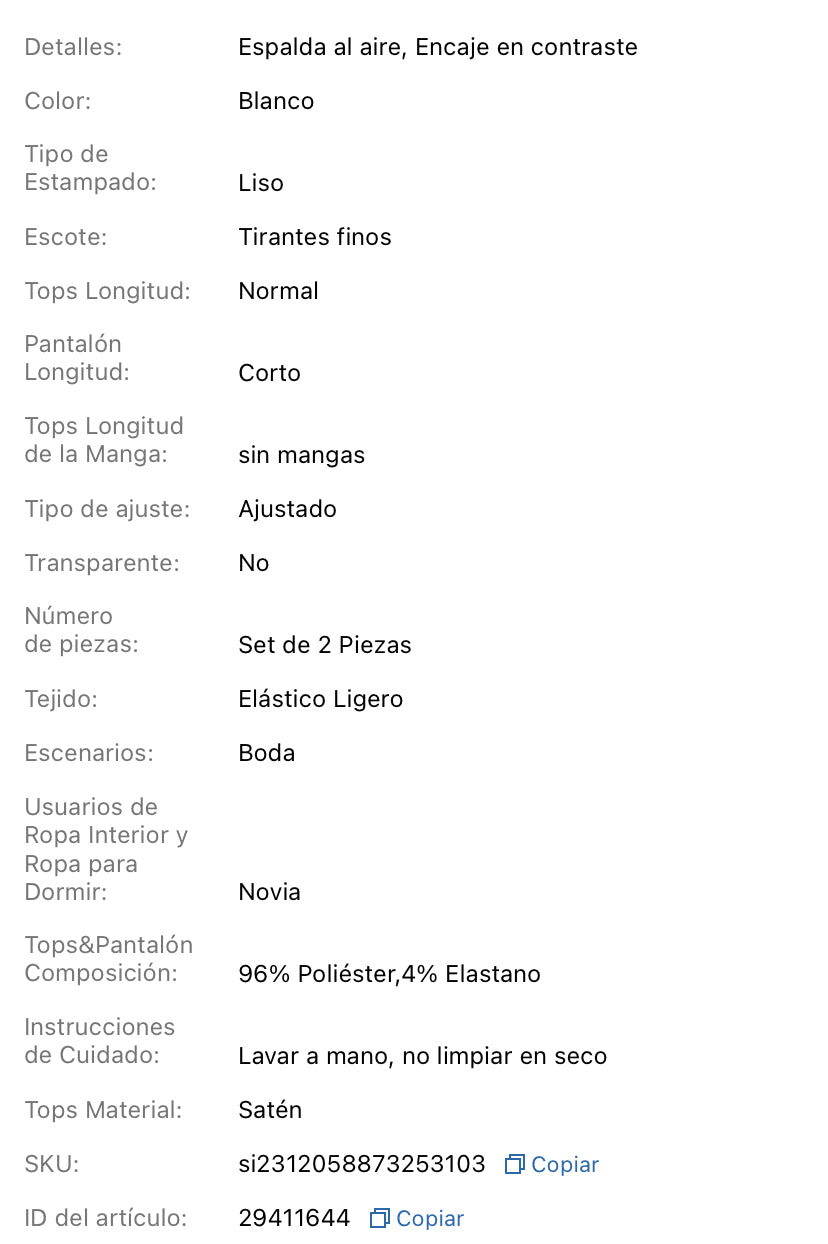Click the Ajustado fit type value
The width and height of the screenshot is (828, 1244).
(x=288, y=509)
